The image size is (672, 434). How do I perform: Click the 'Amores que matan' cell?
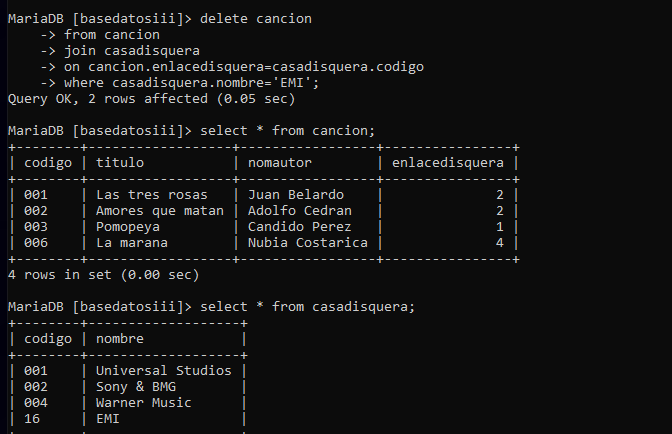pos(160,210)
